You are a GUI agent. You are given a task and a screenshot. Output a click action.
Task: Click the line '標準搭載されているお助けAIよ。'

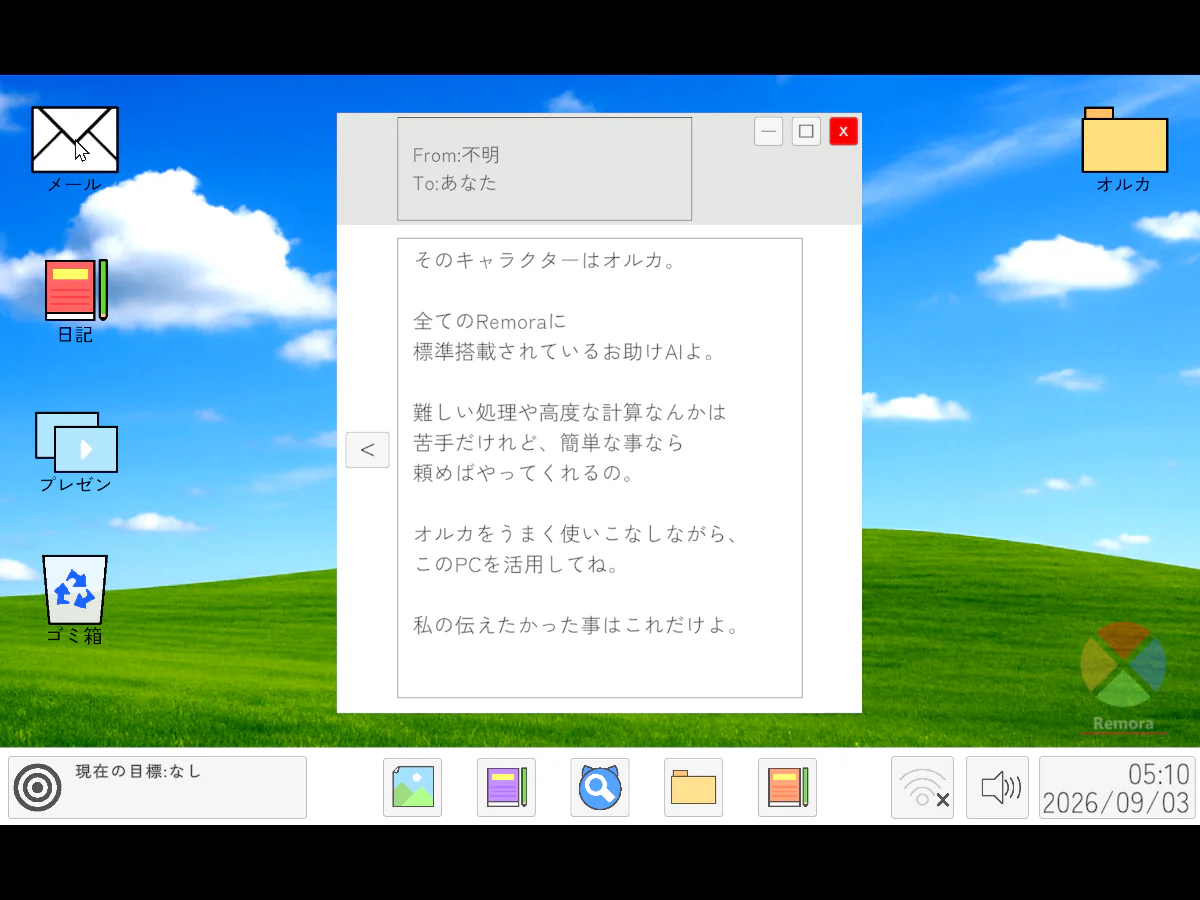coord(567,352)
